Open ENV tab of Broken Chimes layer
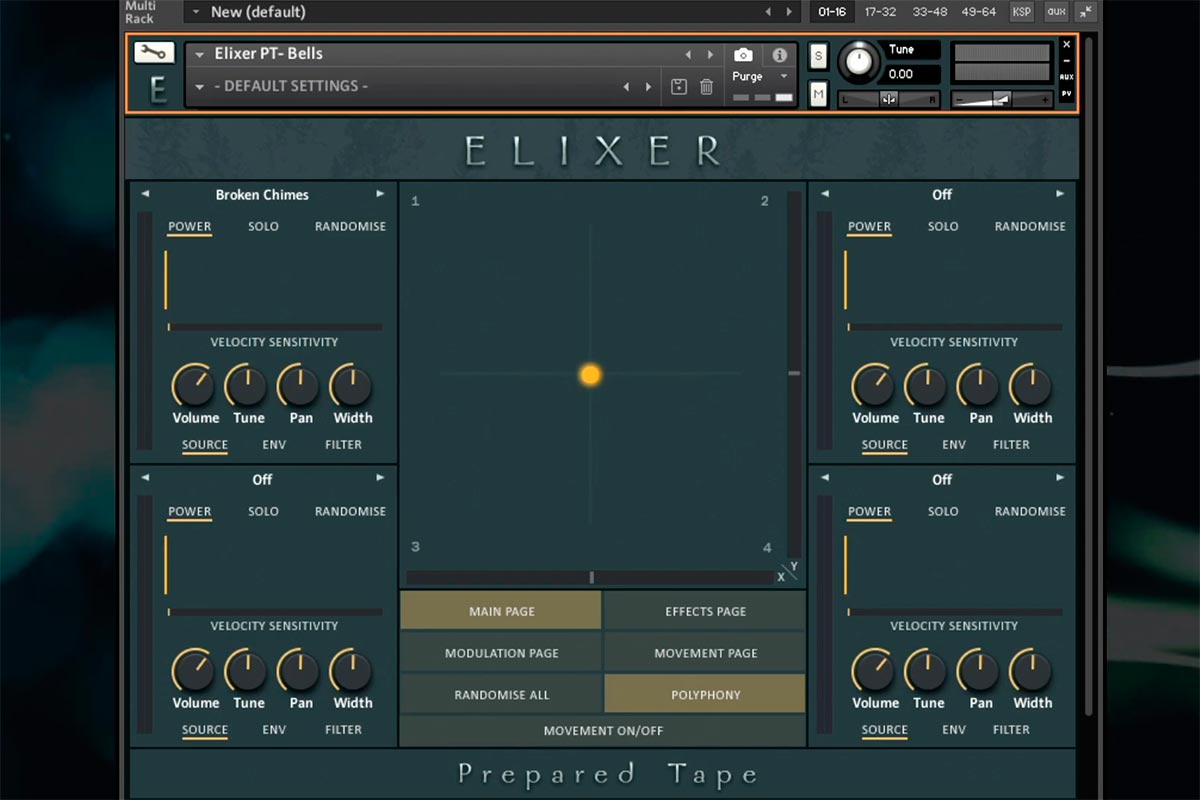 (274, 445)
